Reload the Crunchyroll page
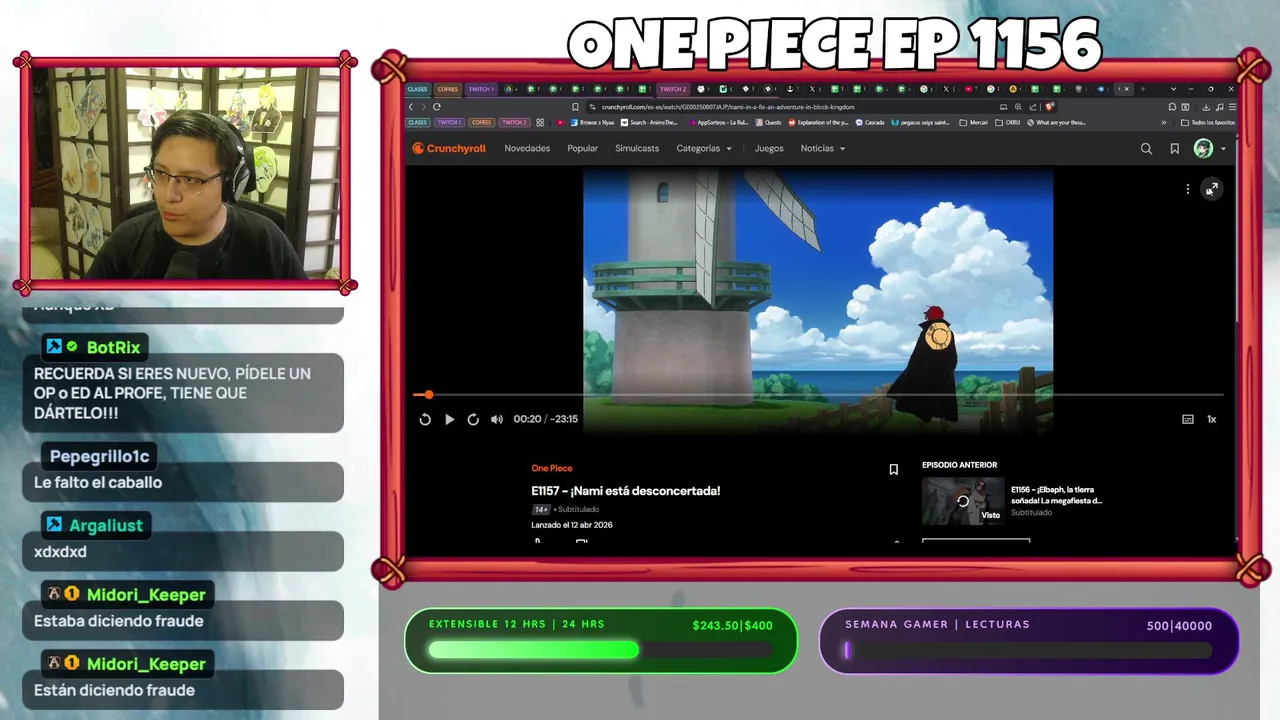The height and width of the screenshot is (720, 1280). click(437, 107)
